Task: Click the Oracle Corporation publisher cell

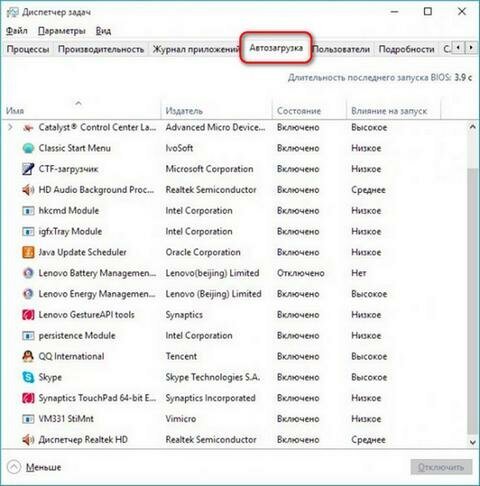Action: (203, 252)
